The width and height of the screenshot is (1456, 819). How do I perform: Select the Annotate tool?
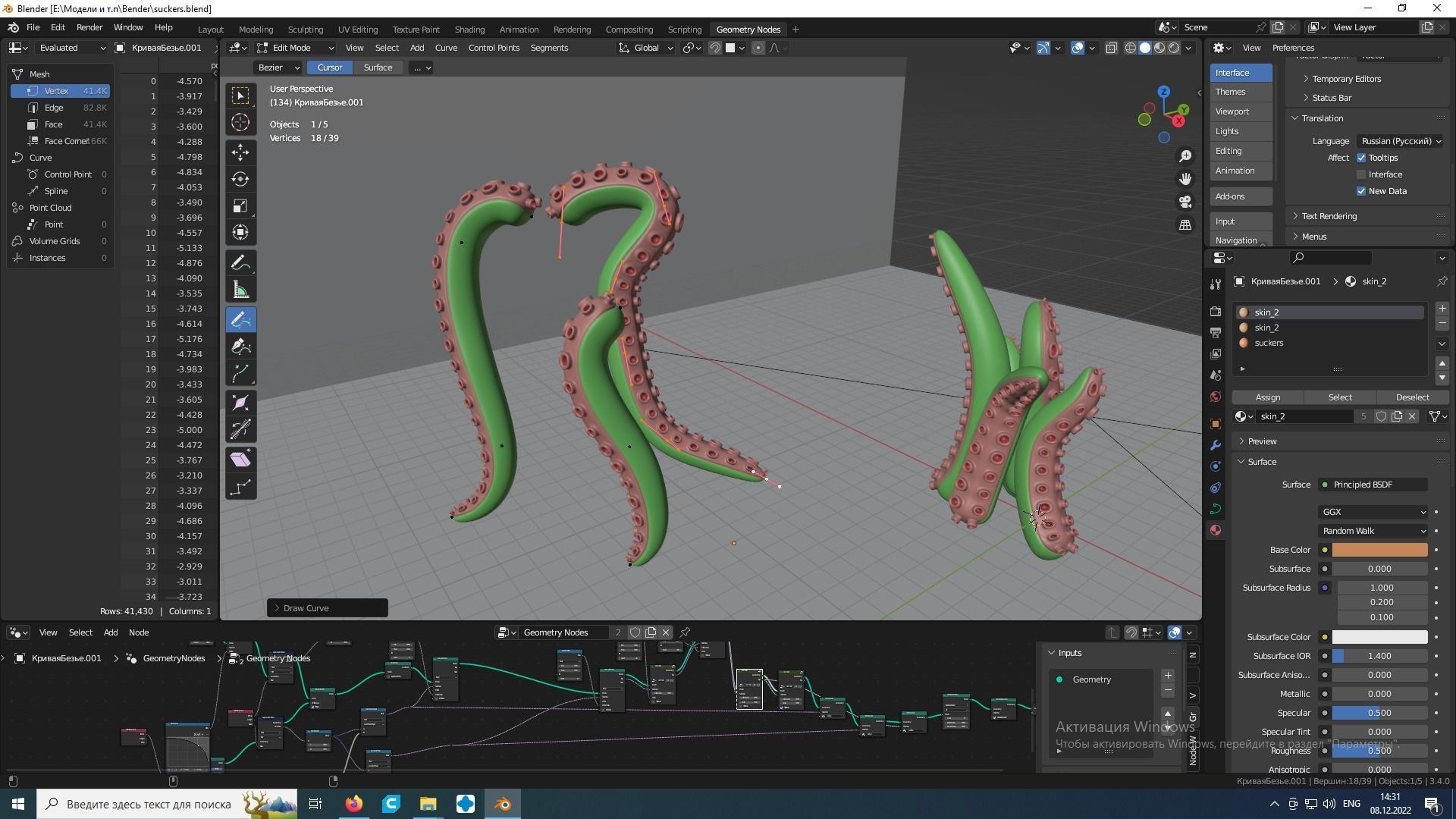[240, 263]
